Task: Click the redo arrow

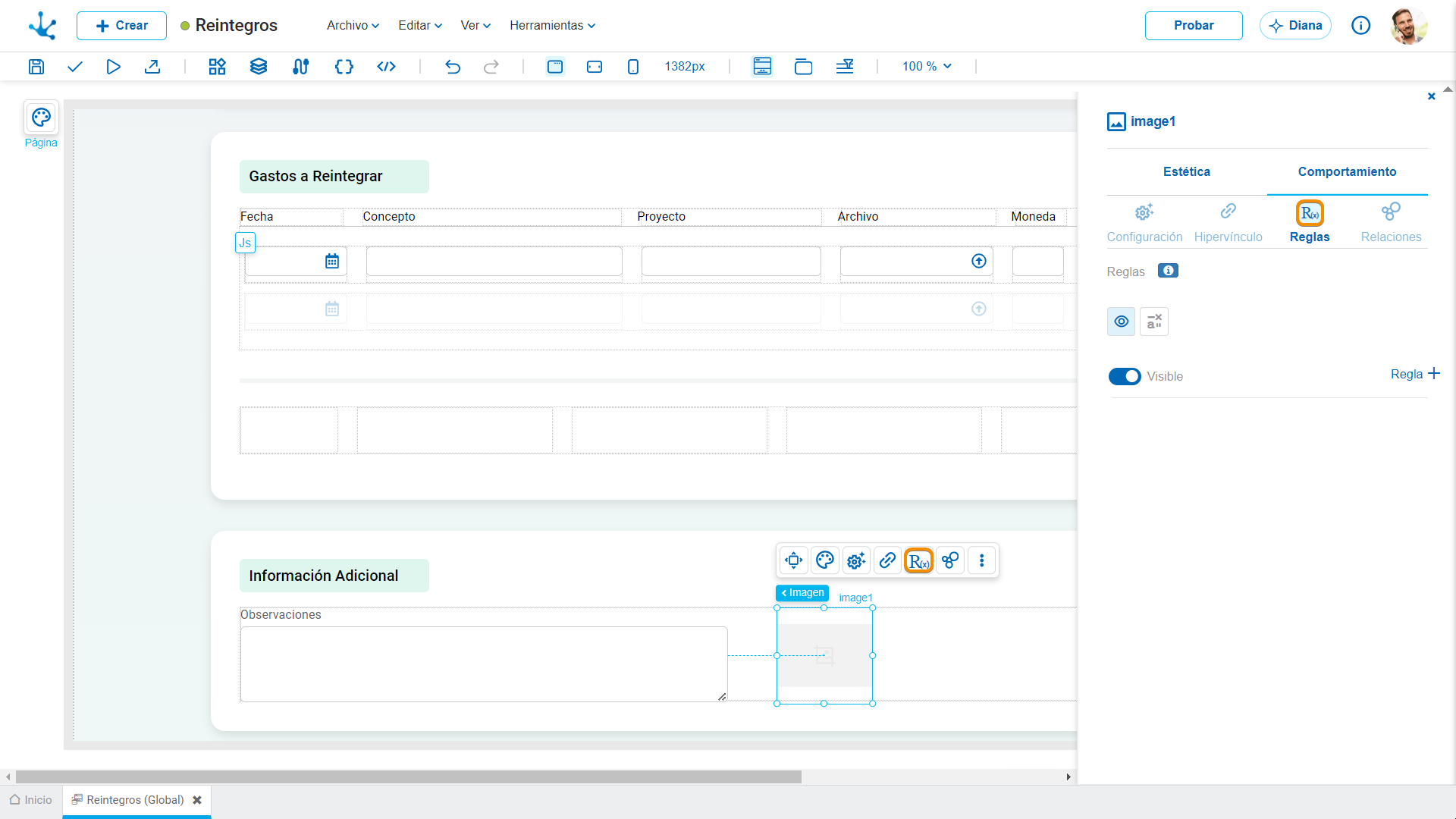Action: click(491, 67)
